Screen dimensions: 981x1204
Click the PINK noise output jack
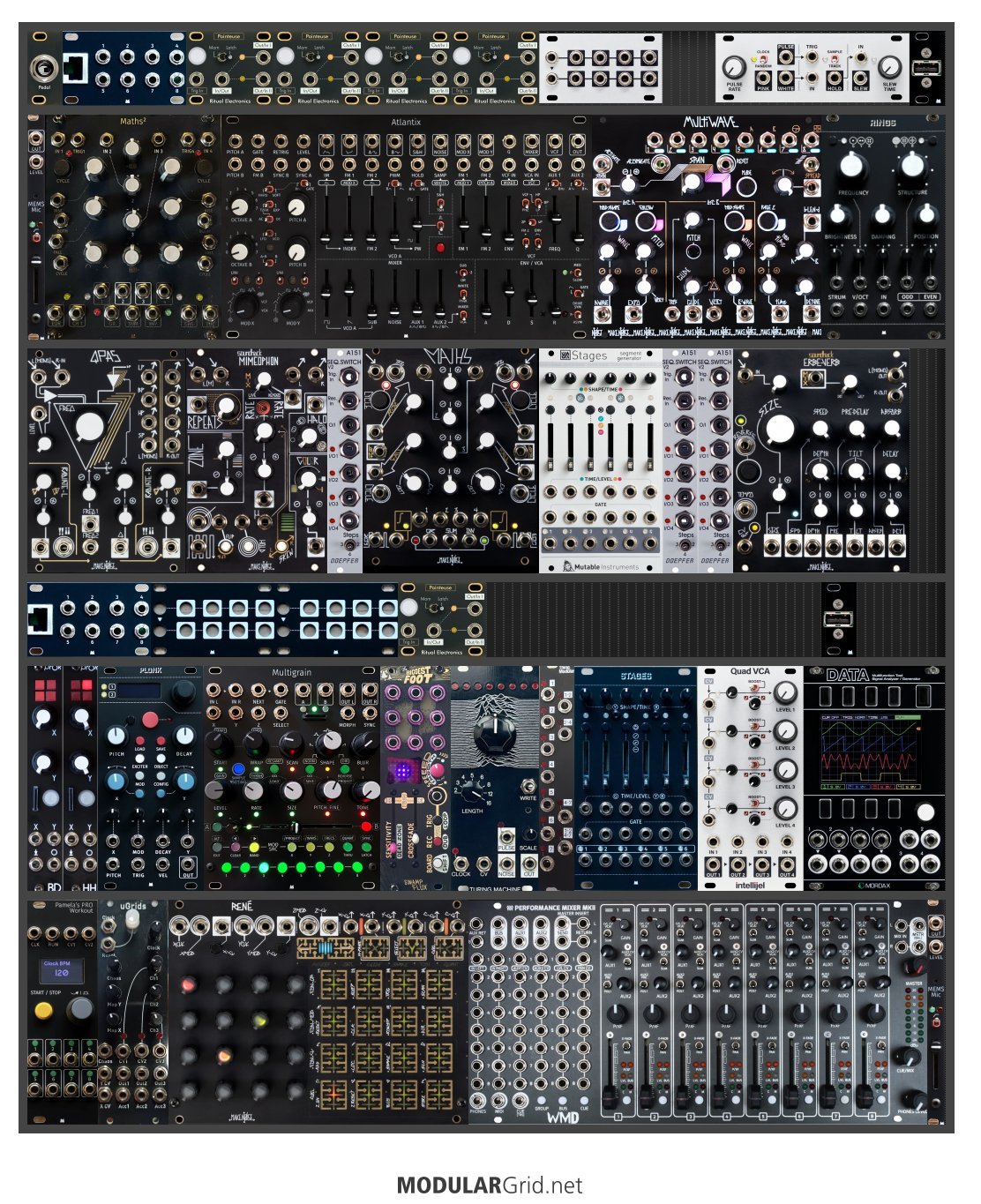tap(762, 79)
